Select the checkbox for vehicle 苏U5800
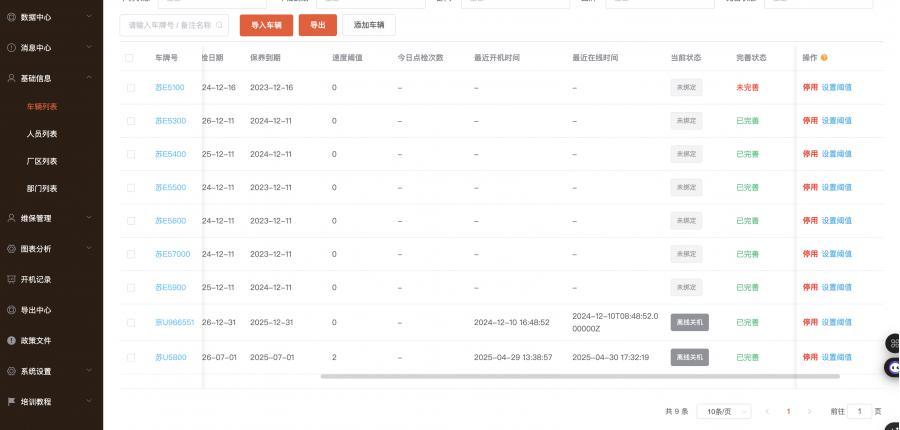Viewport: 900px width, 430px height. (130, 357)
